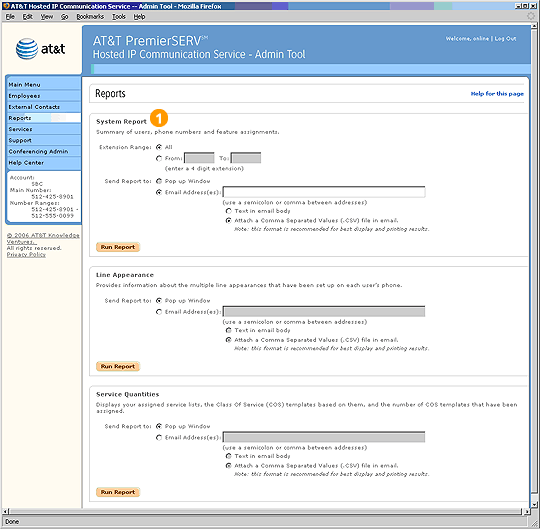Click the From extension input field

click(199, 158)
